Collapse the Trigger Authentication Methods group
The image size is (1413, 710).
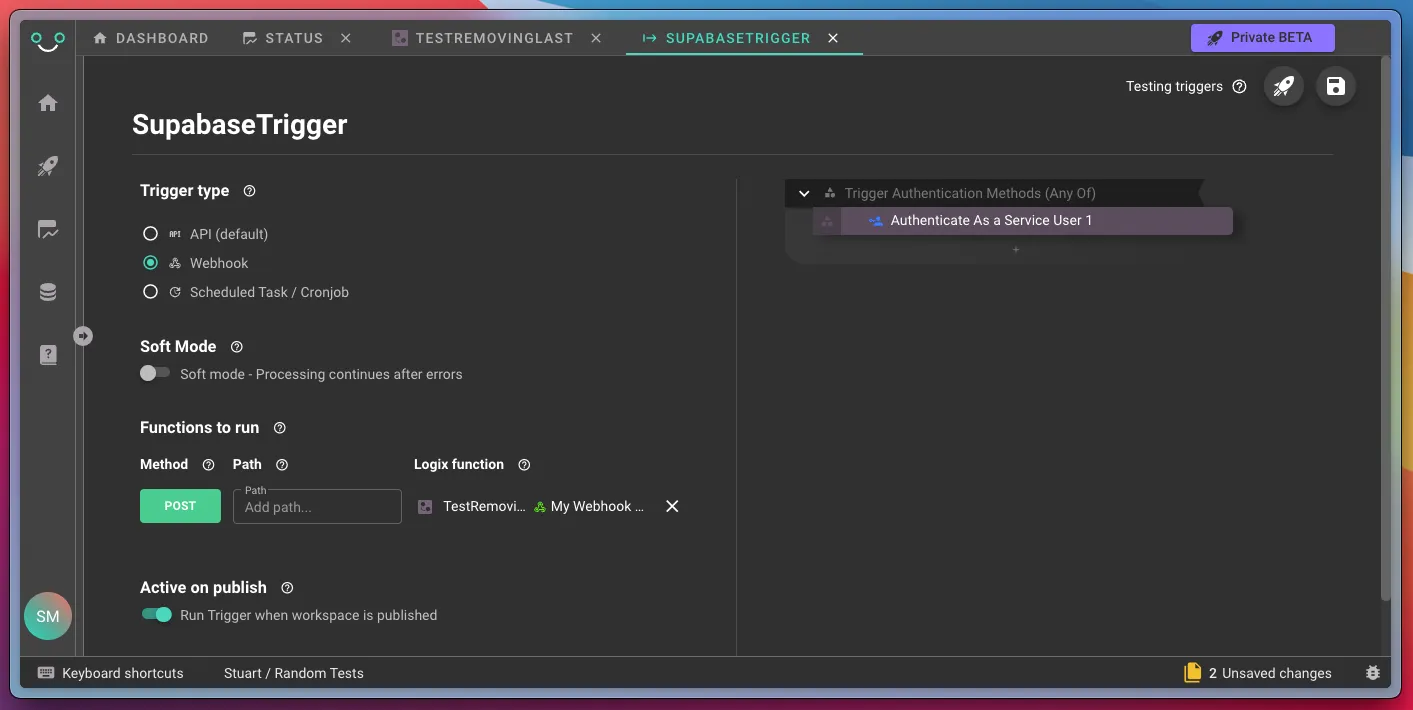[804, 193]
